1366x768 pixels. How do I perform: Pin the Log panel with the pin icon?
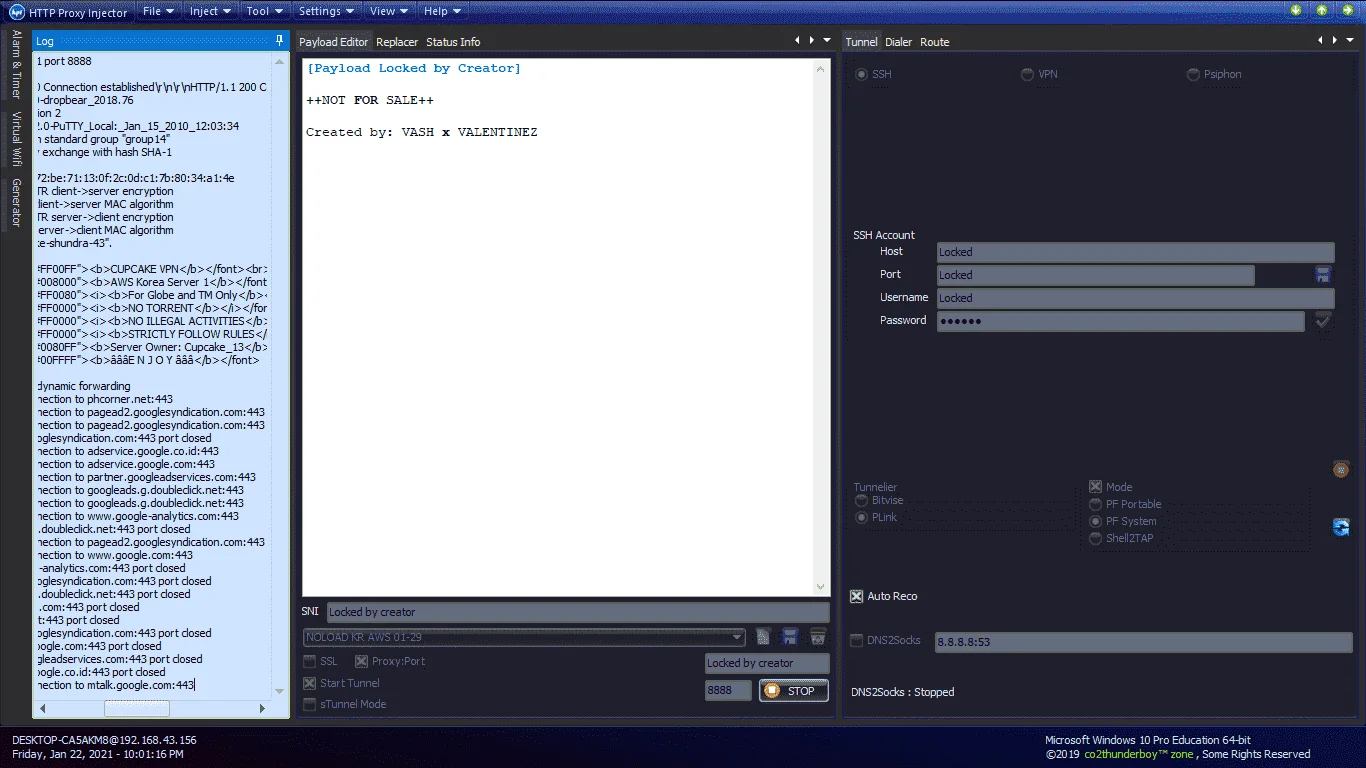[279, 41]
